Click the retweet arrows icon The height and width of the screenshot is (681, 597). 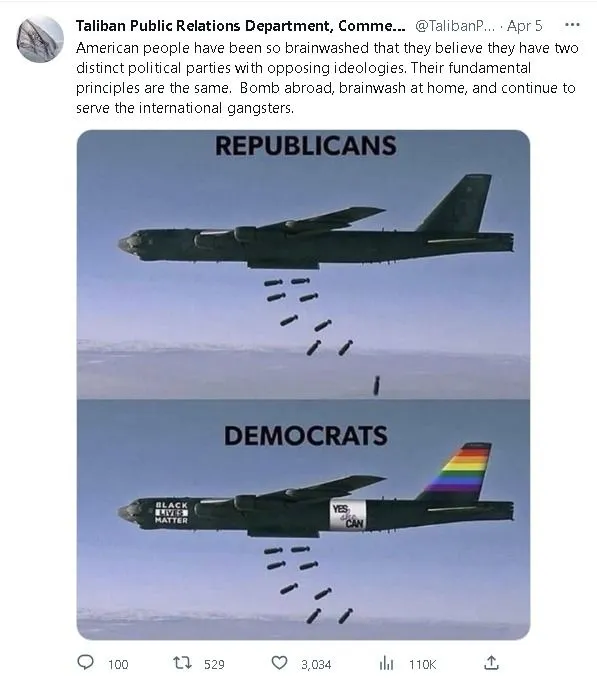[x=182, y=663]
